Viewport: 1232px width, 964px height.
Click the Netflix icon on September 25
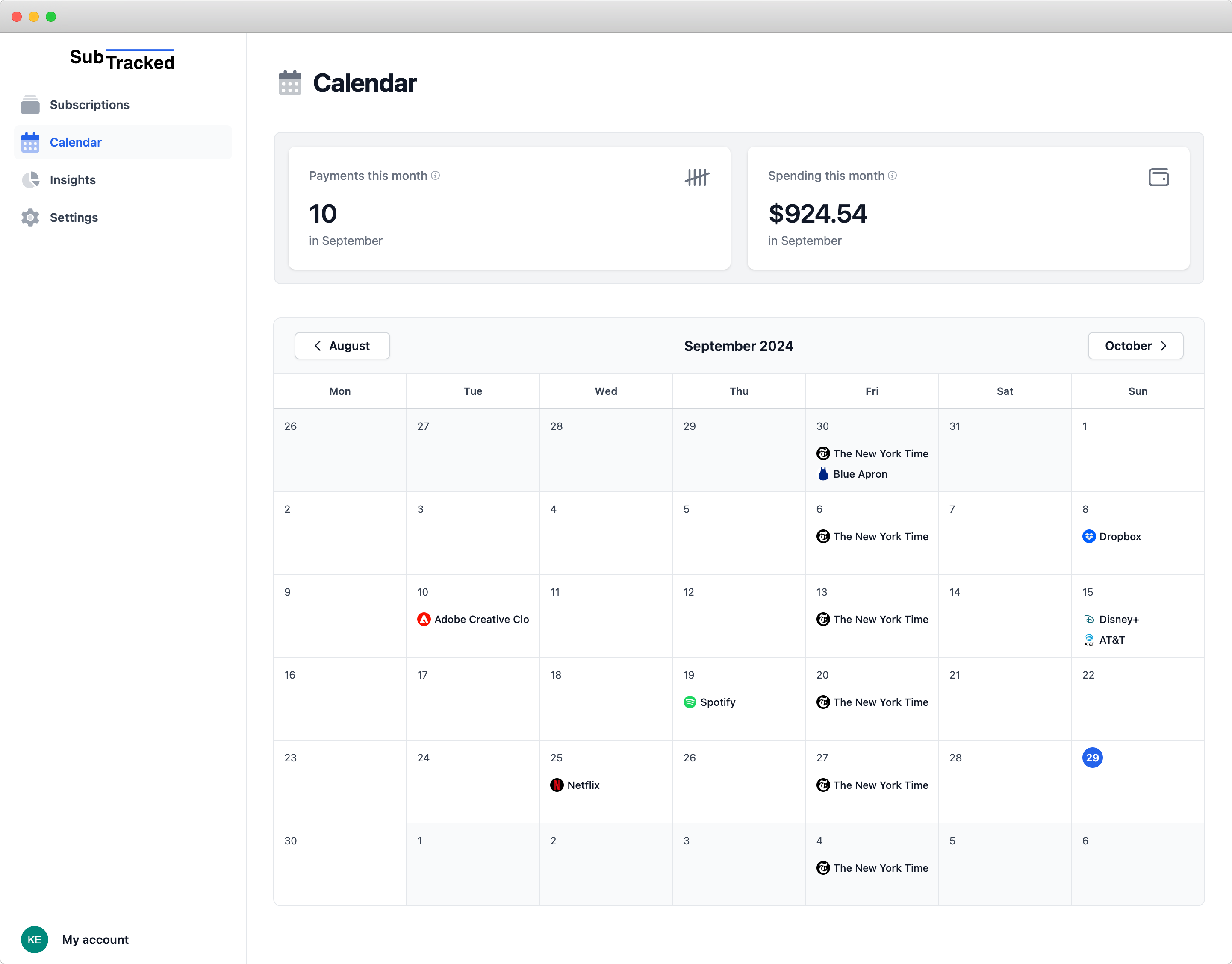557,785
